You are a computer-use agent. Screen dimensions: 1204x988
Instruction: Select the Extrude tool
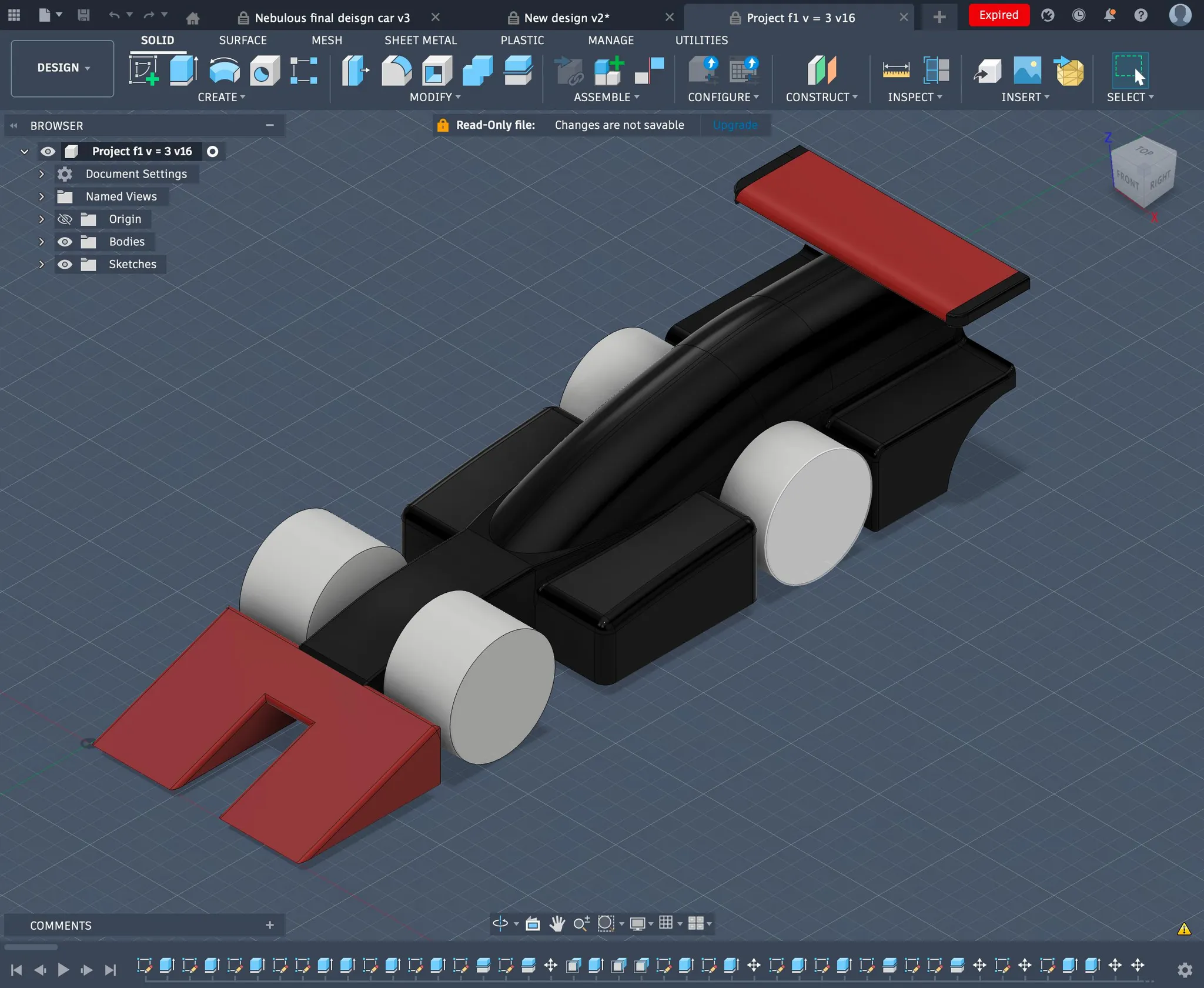click(184, 71)
